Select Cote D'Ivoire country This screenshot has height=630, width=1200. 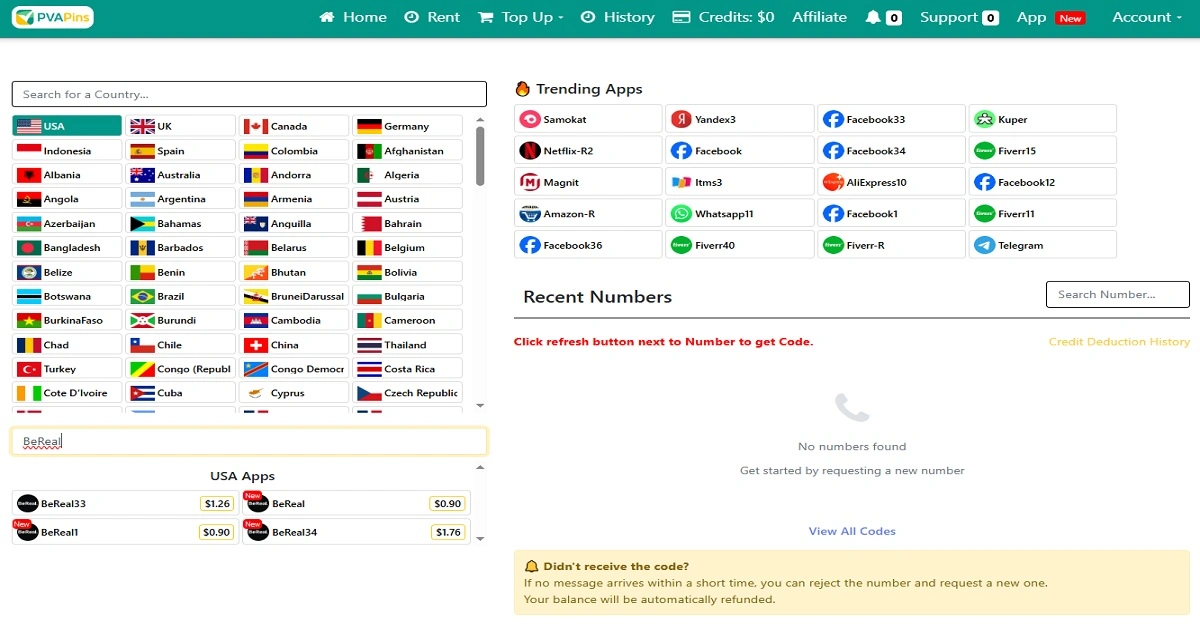[67, 393]
